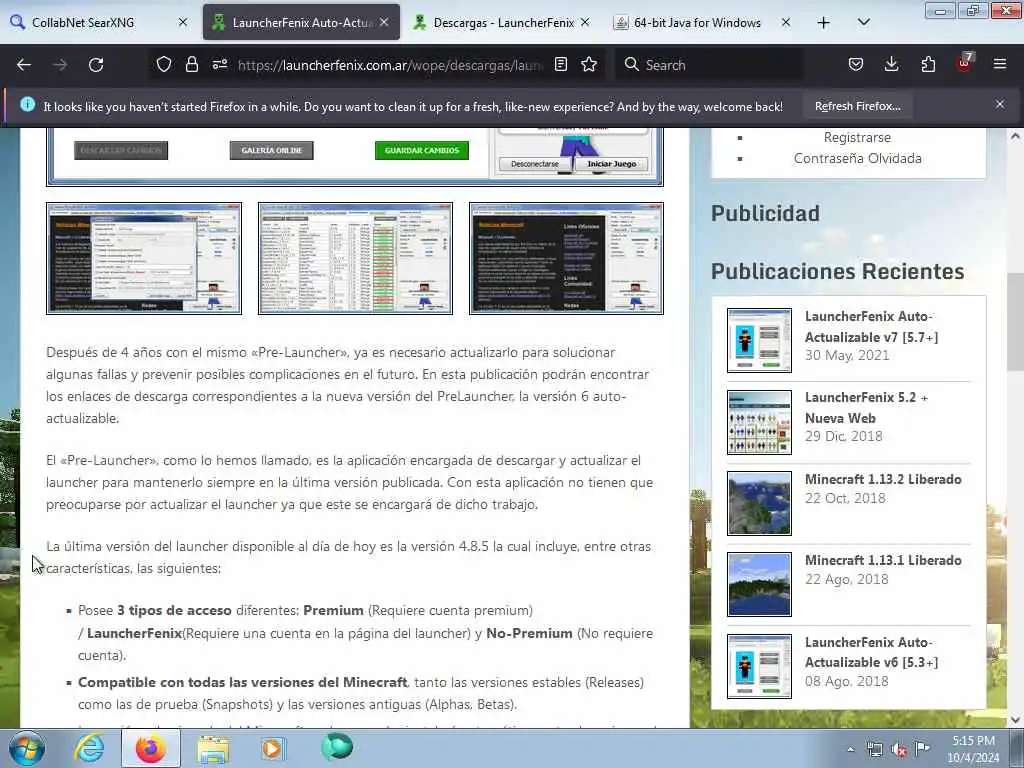Screen dimensions: 1024x768
Task: Click the Refresh Firefox... button
Action: 857,106
